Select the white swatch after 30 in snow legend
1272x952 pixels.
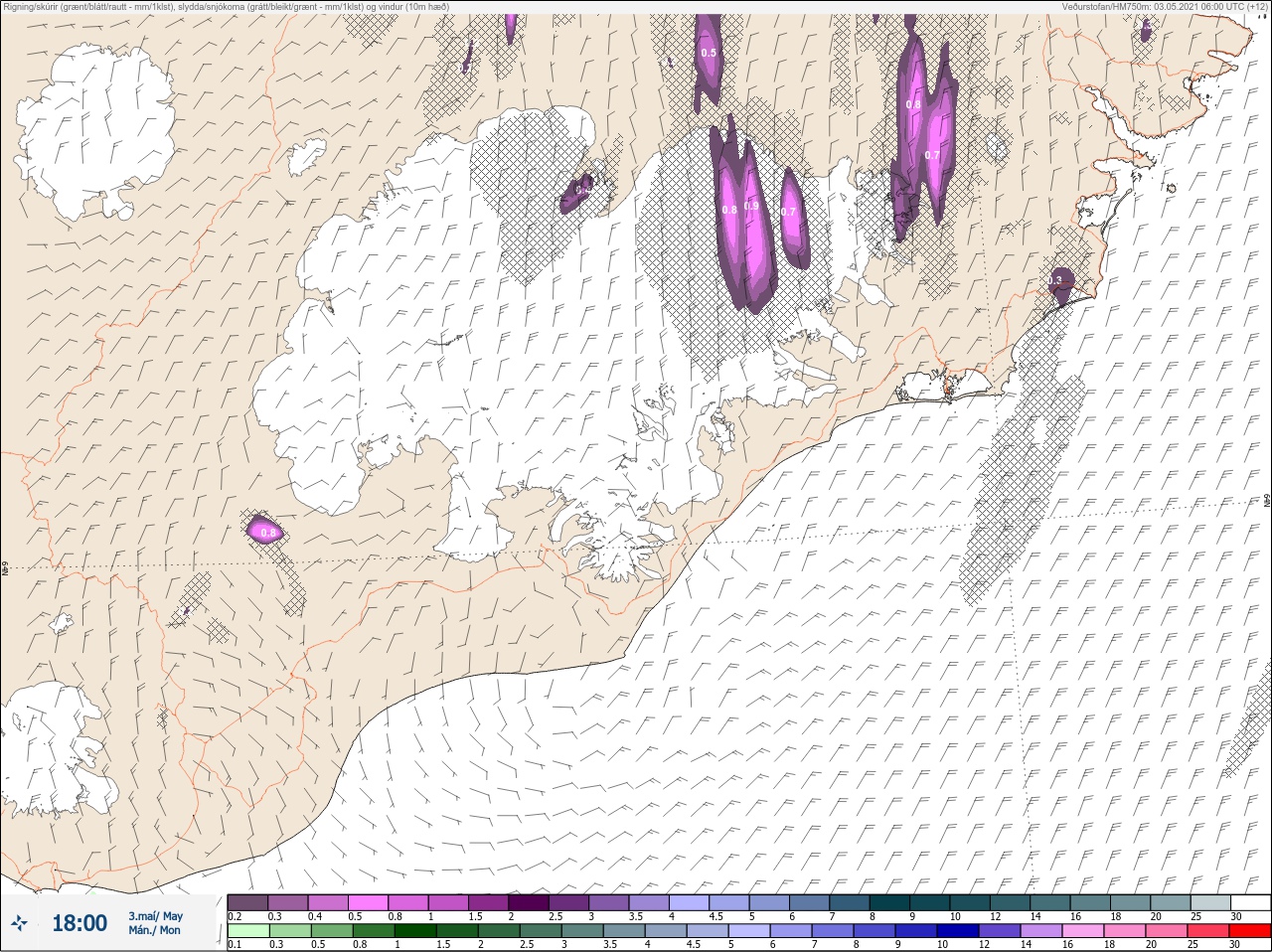click(x=1251, y=902)
